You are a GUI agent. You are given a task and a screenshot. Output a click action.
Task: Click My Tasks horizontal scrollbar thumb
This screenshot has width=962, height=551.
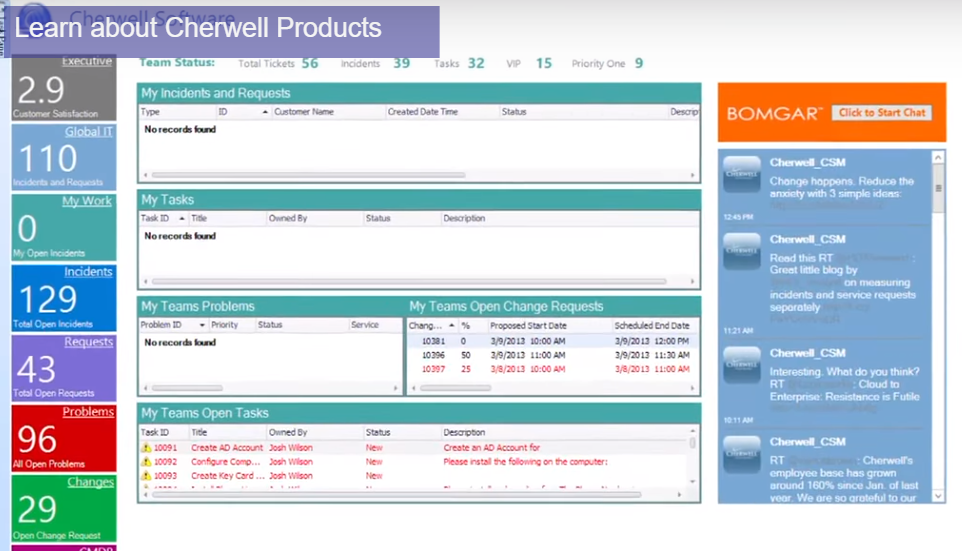(x=409, y=282)
